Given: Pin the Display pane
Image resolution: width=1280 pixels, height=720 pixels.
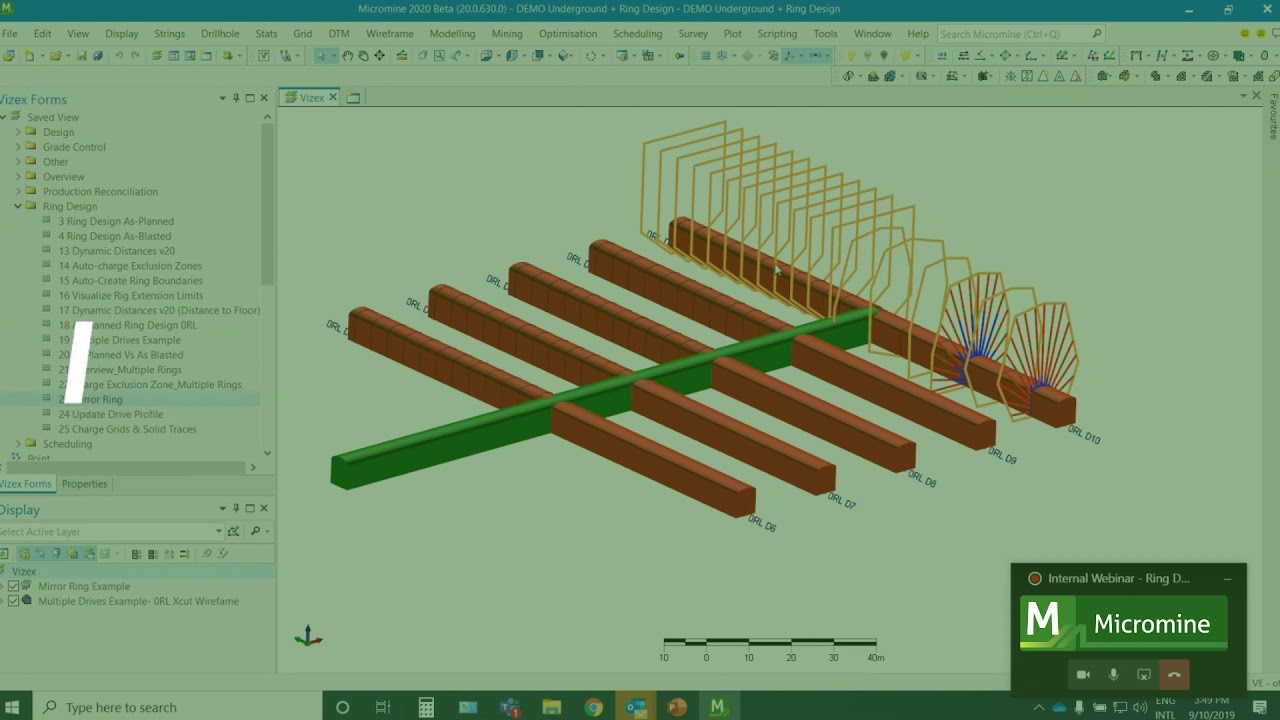Looking at the screenshot, I should (x=236, y=508).
